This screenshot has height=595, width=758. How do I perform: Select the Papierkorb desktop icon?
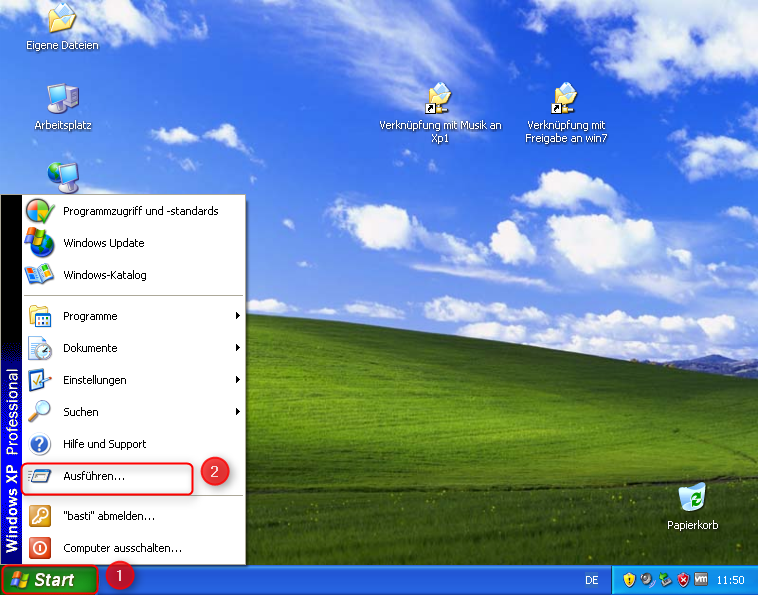click(x=692, y=497)
